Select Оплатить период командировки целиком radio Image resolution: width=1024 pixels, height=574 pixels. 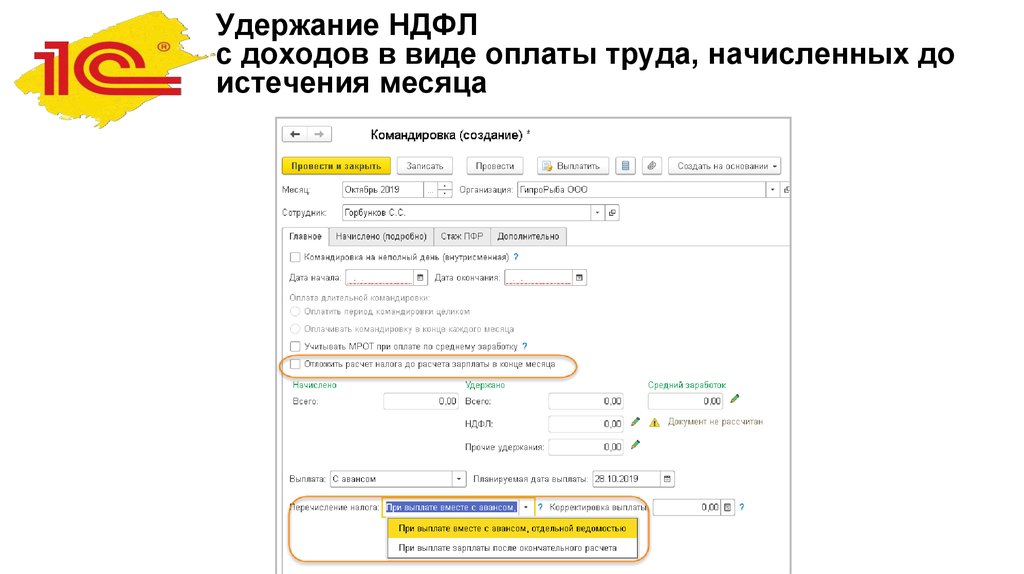(x=295, y=311)
